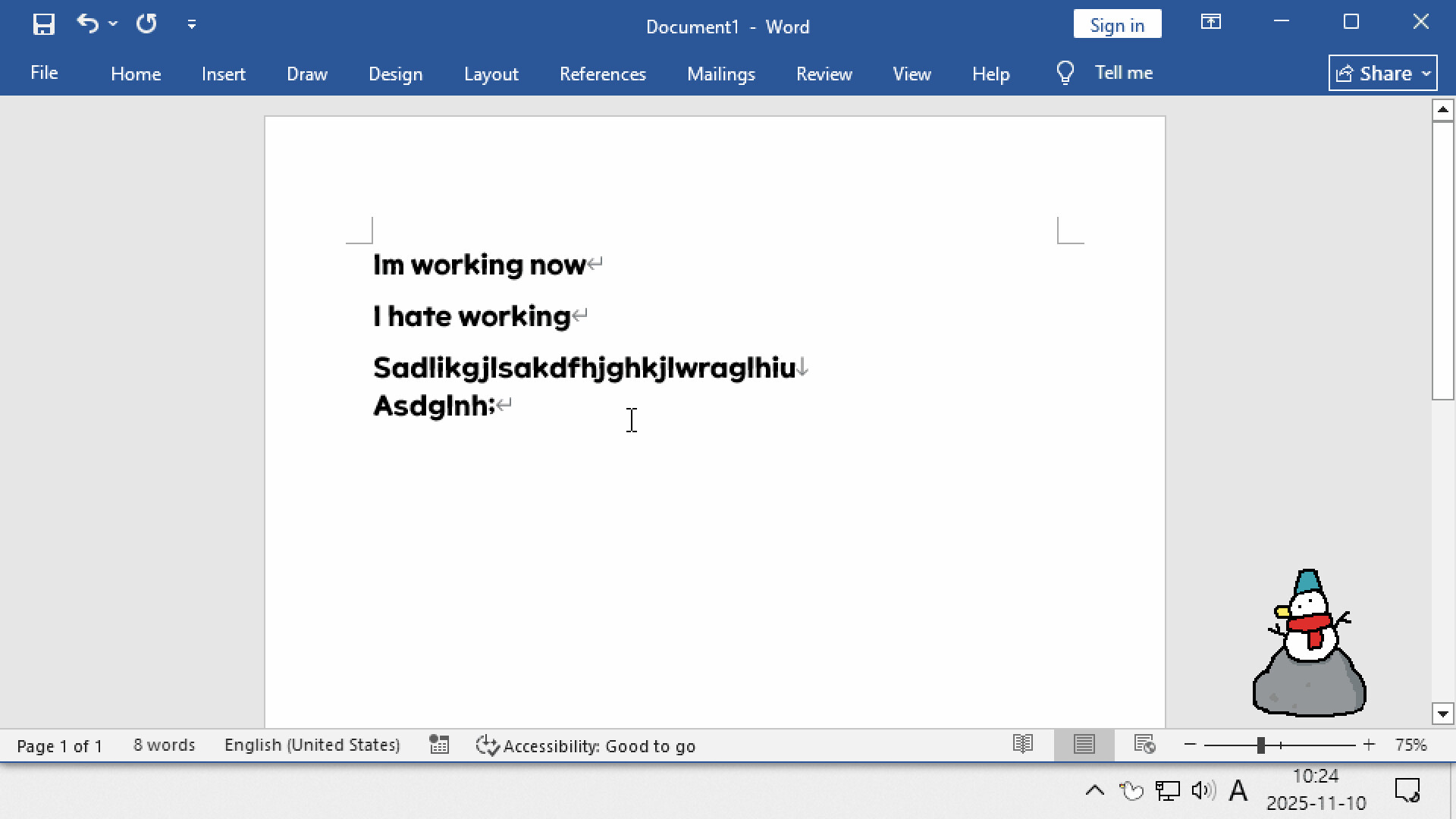Adjust the zoom slider handle
Viewport: 1456px width, 819px height.
1259,745
